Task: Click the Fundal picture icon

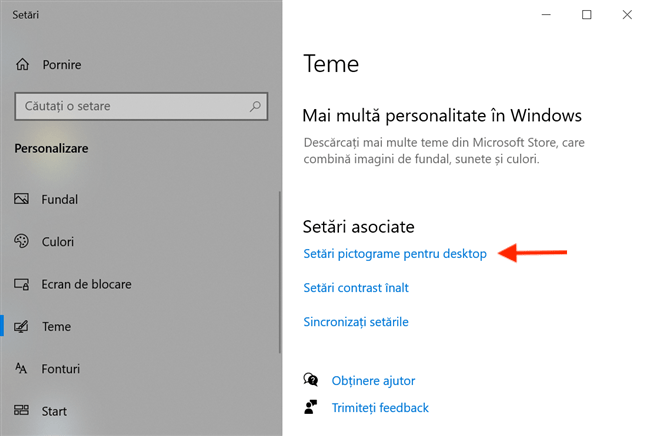Action: [x=21, y=199]
